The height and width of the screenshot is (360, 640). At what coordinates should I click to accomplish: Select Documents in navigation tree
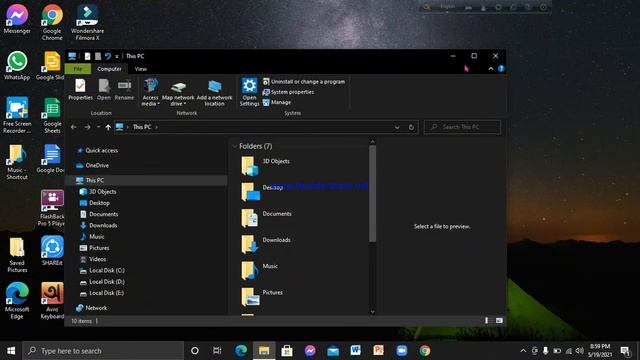[103, 214]
